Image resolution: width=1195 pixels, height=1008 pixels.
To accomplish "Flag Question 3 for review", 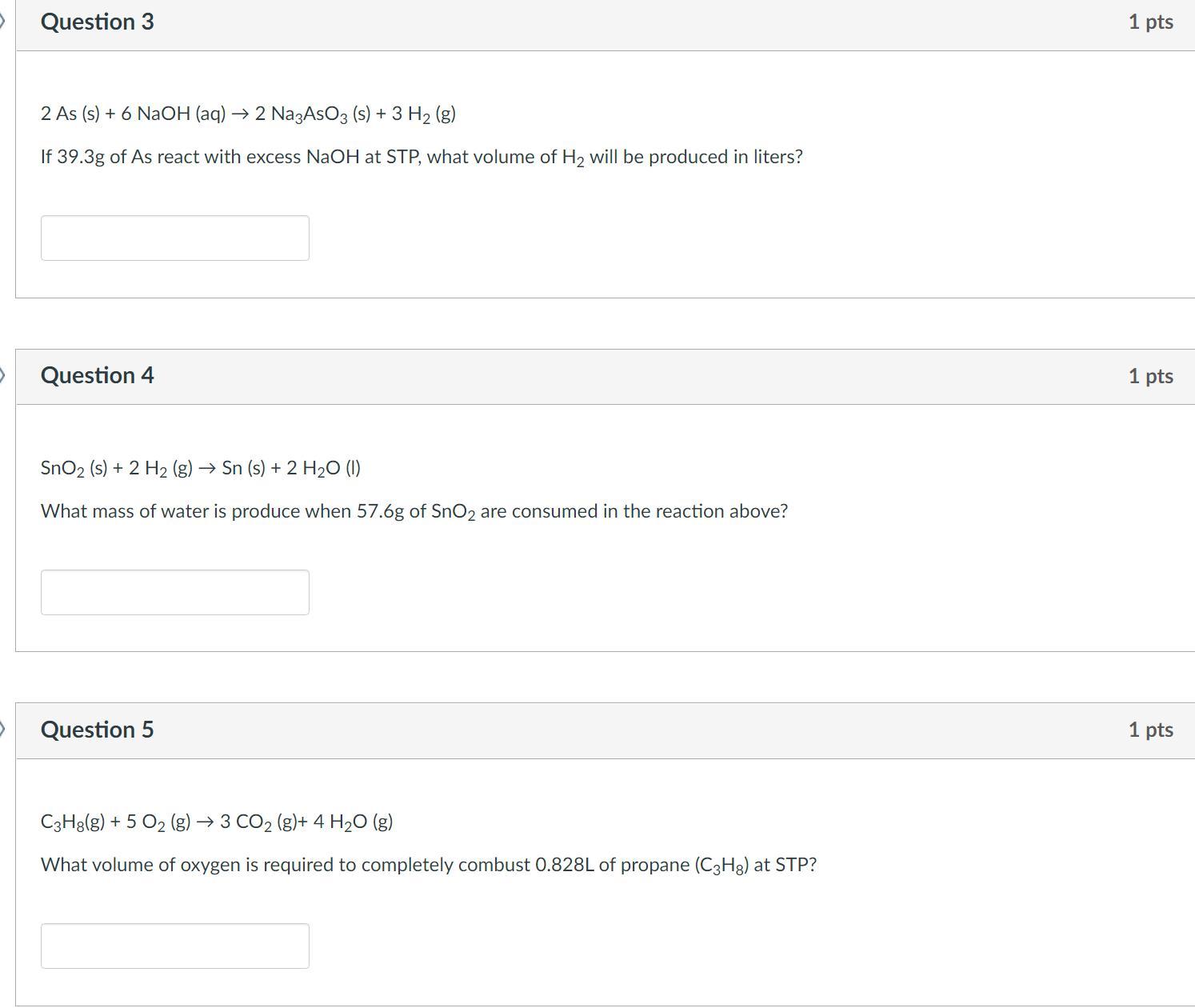I will [x=3, y=21].
